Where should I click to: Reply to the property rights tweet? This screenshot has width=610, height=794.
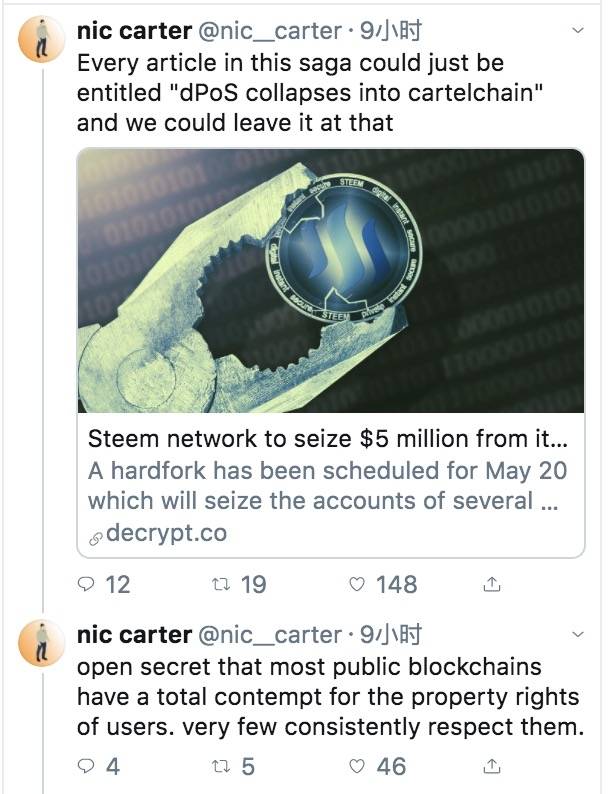88,766
